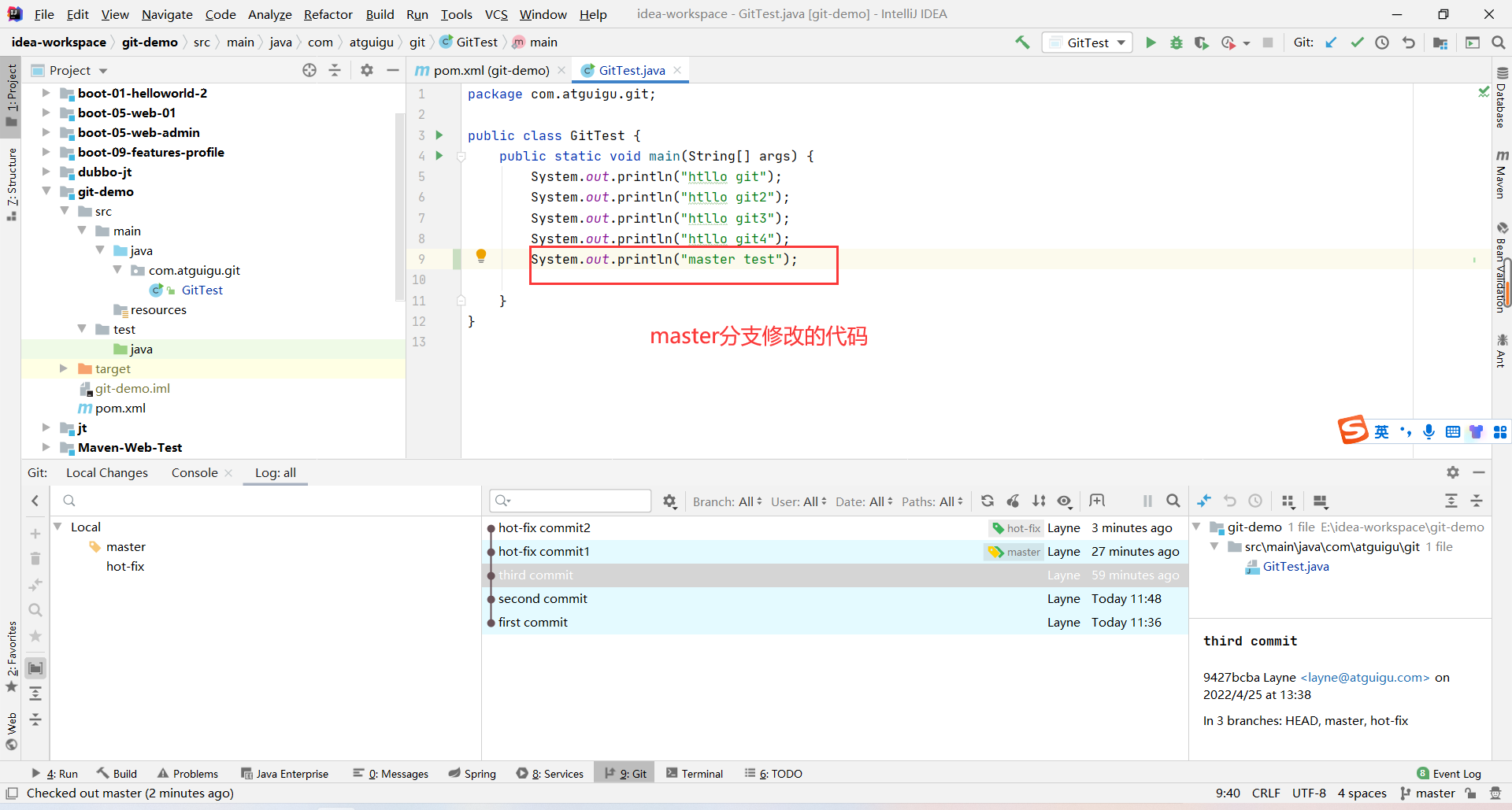Build project with the hammer icon
1512x810 pixels.
[x=1022, y=43]
